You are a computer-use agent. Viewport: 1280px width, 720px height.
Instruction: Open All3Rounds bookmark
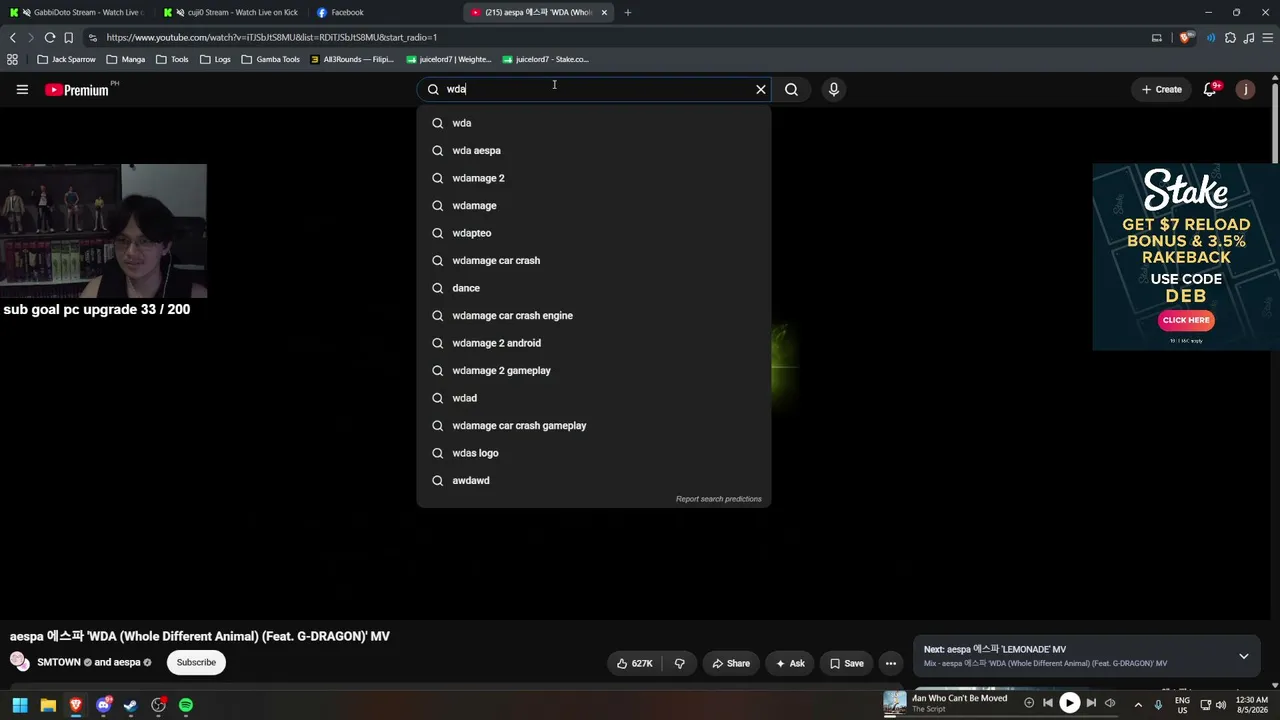pyautogui.click(x=352, y=59)
